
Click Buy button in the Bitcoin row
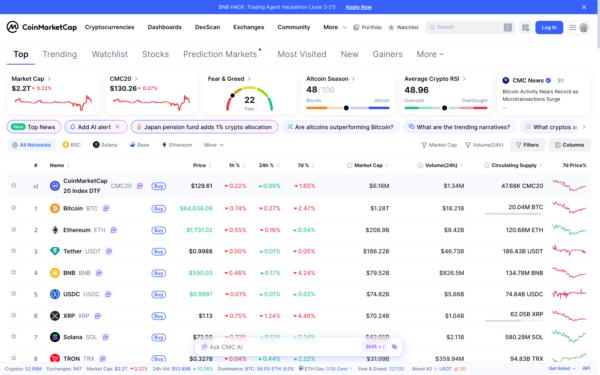[x=158, y=209]
